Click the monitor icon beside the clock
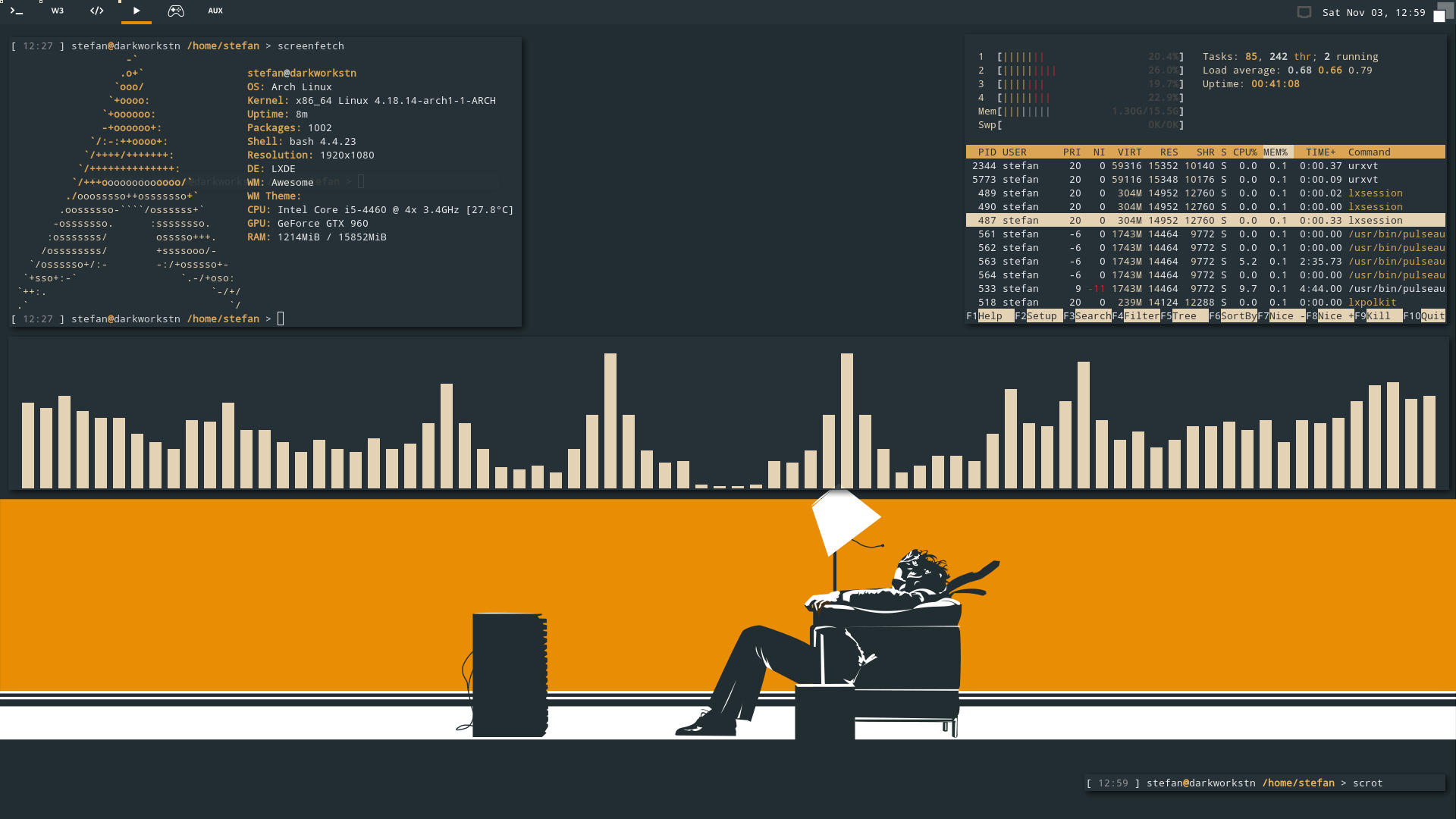This screenshot has height=819, width=1456. [1304, 12]
